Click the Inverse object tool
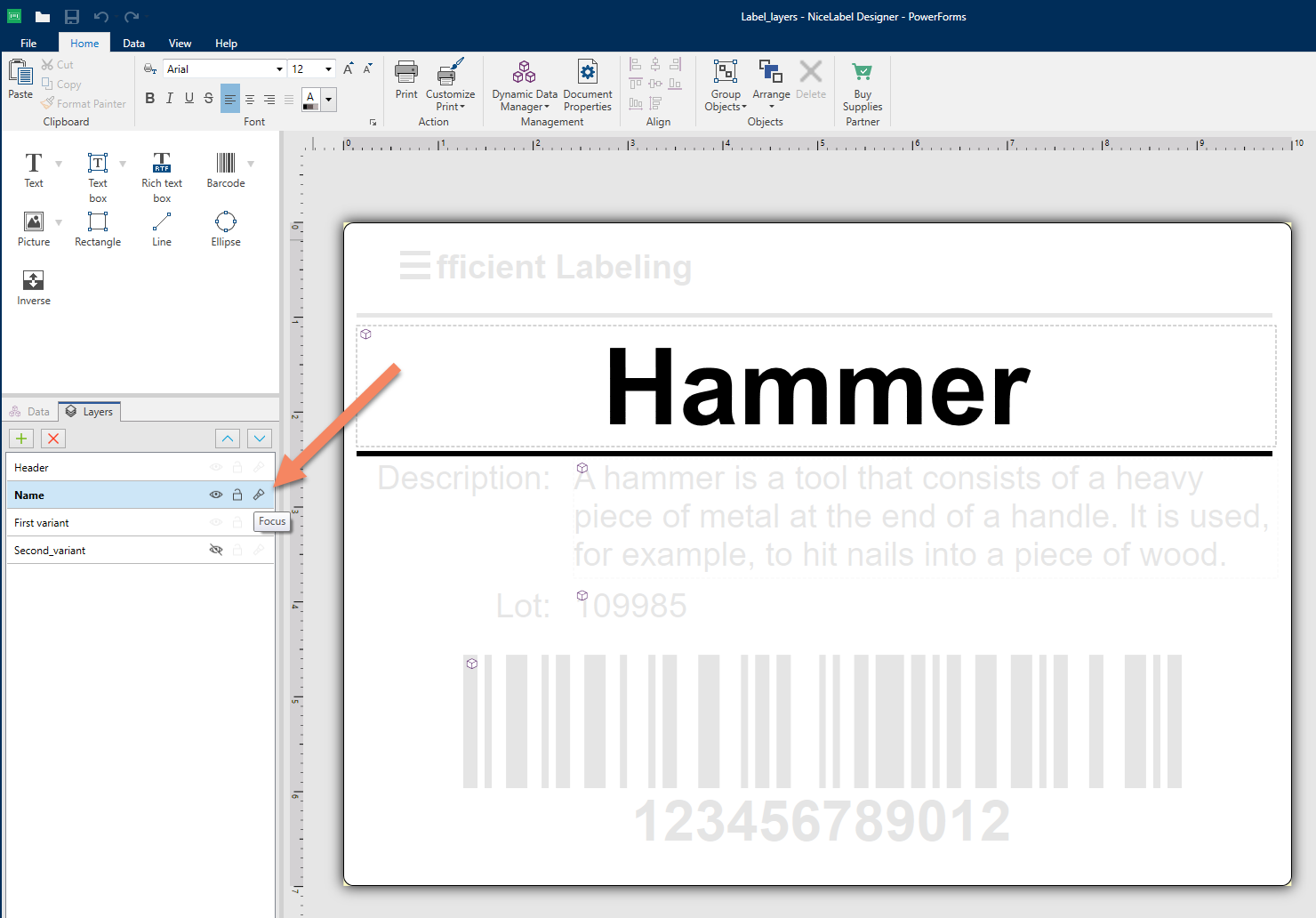1316x918 pixels. click(x=34, y=287)
